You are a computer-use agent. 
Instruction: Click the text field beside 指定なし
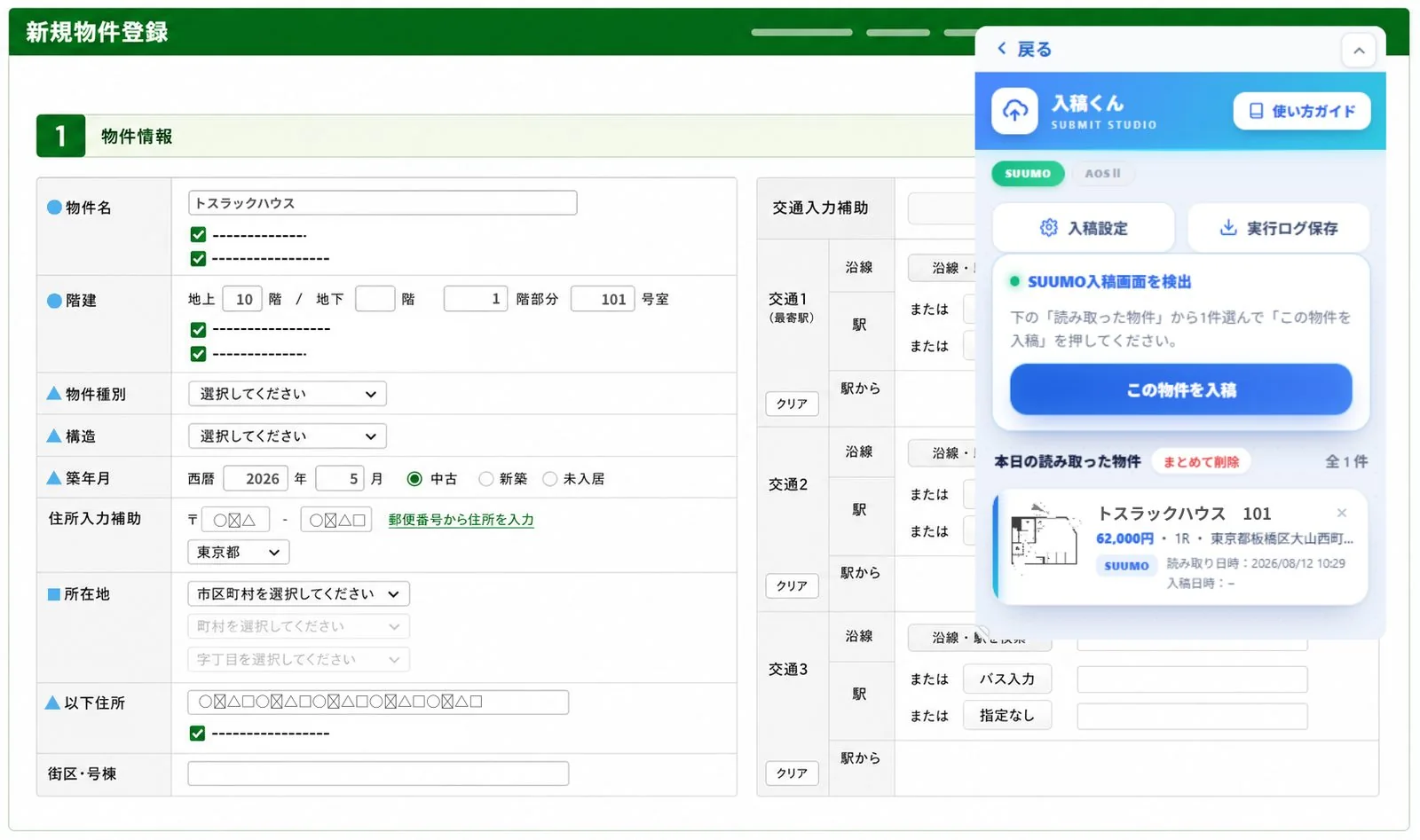[1192, 716]
